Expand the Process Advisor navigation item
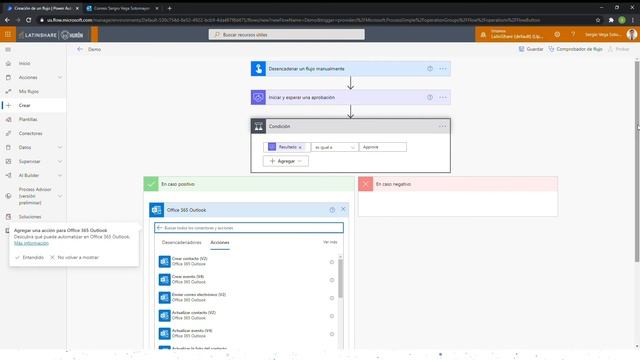640x360 pixels. [60, 196]
